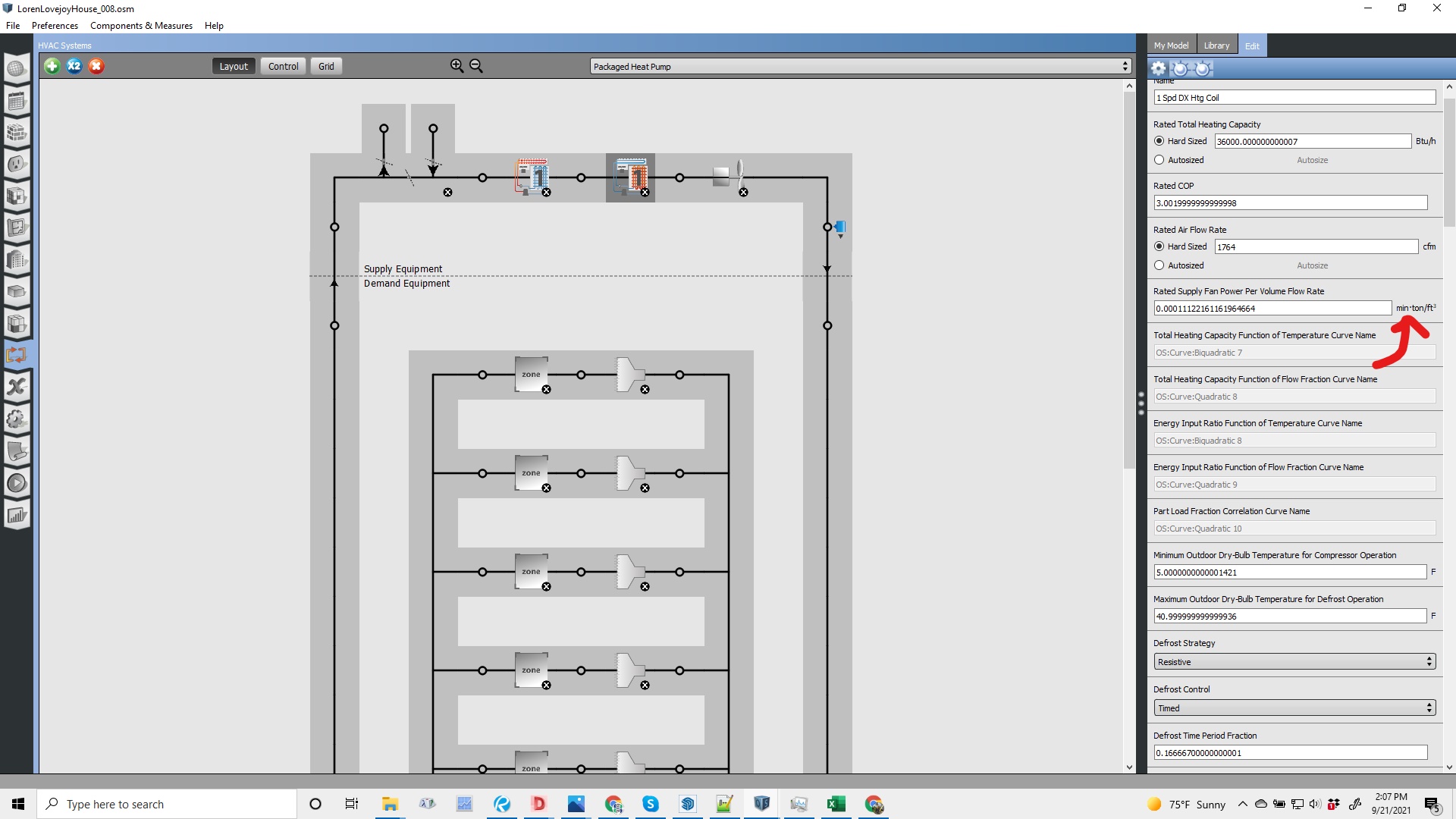This screenshot has height=819, width=1456.
Task: Switch to the Control view
Action: click(282, 66)
